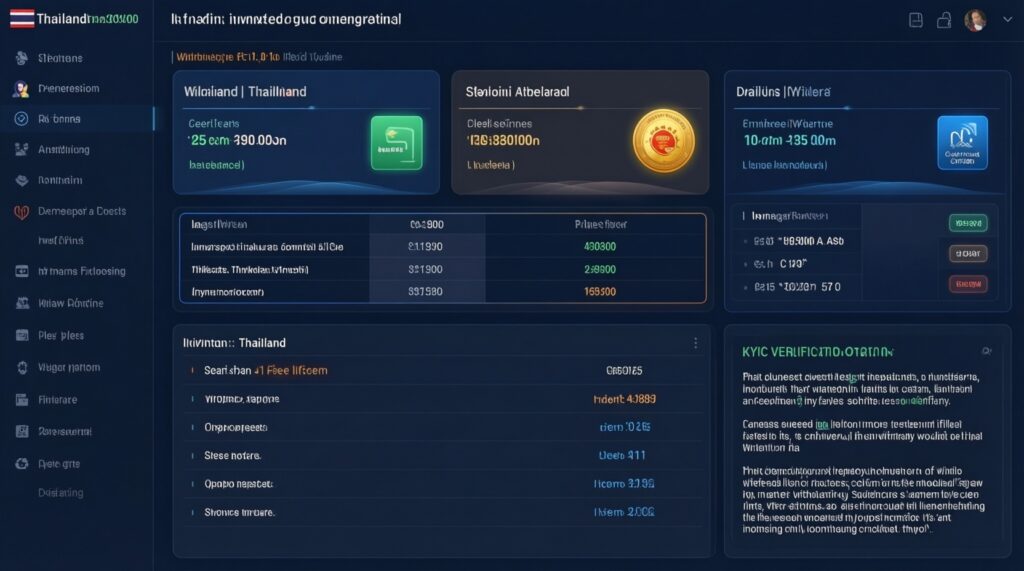Click the hdent 4.1888 value
This screenshot has width=1024, height=571.
624,399
